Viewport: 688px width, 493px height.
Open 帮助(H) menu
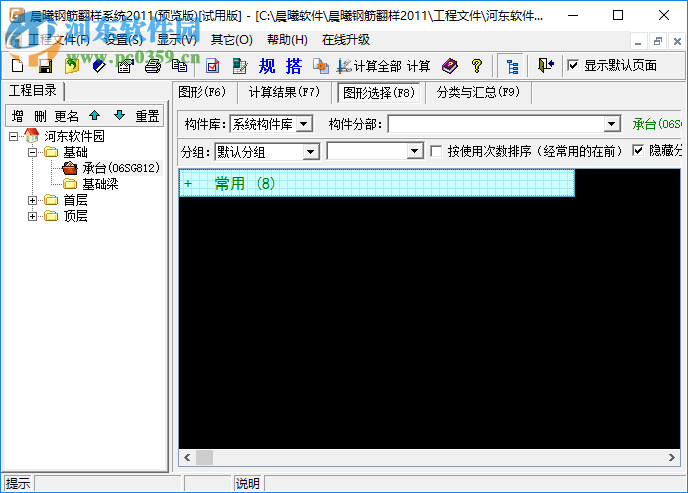(287, 40)
